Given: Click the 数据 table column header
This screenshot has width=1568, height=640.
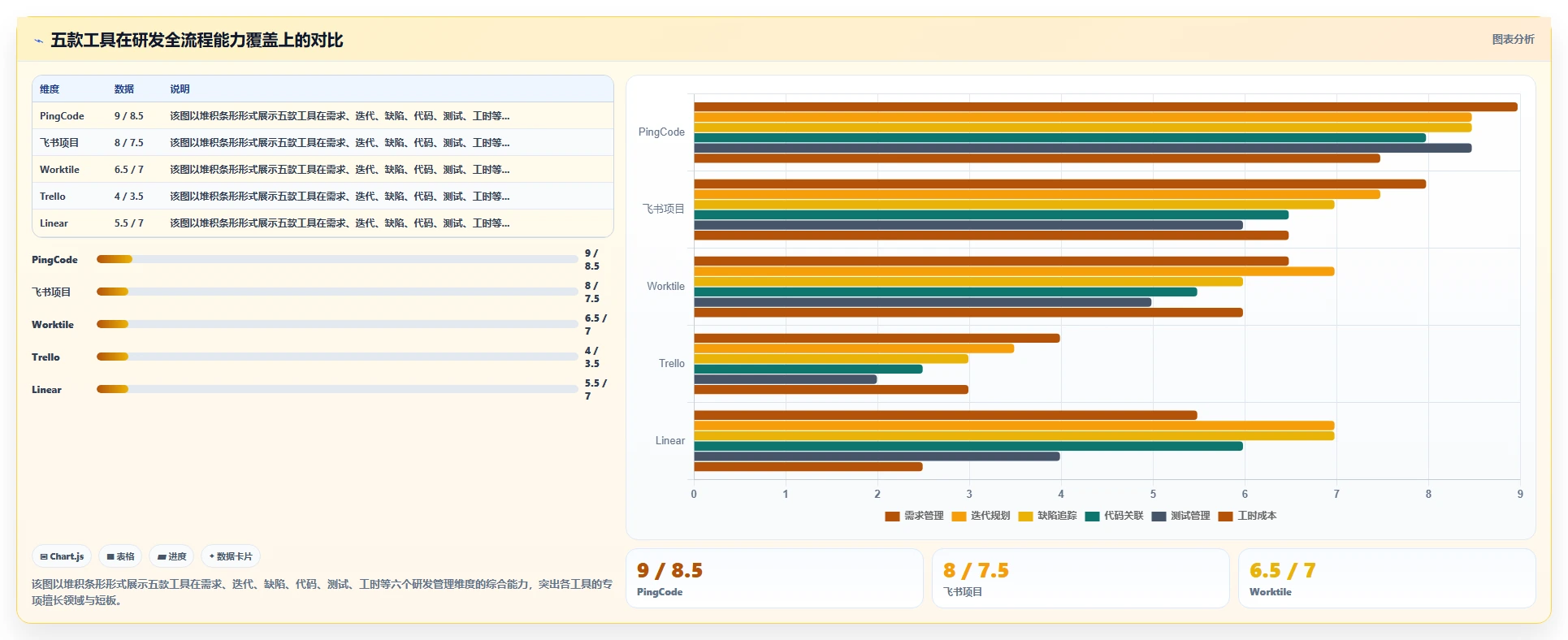Looking at the screenshot, I should (124, 89).
